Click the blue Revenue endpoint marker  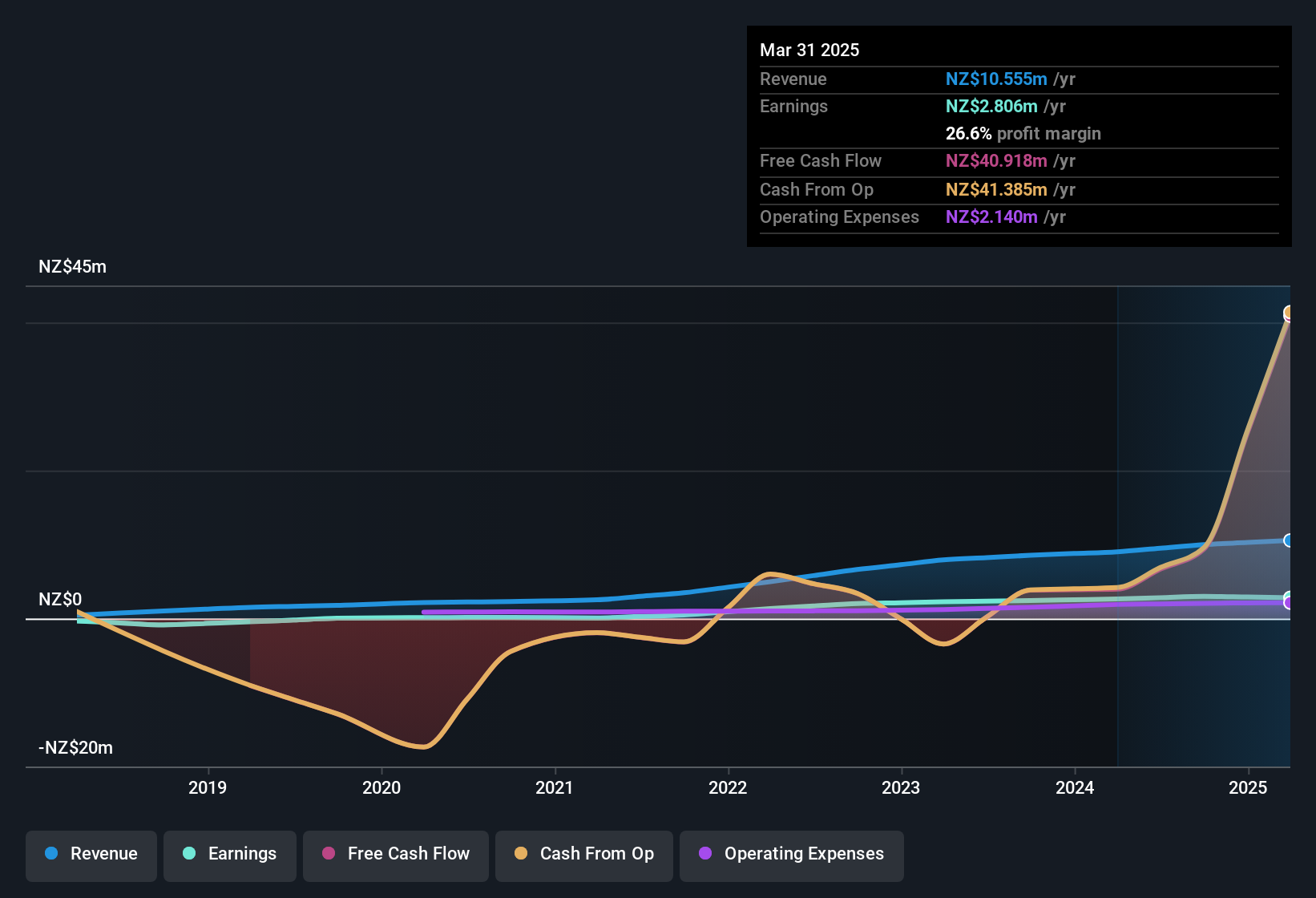click(1288, 540)
